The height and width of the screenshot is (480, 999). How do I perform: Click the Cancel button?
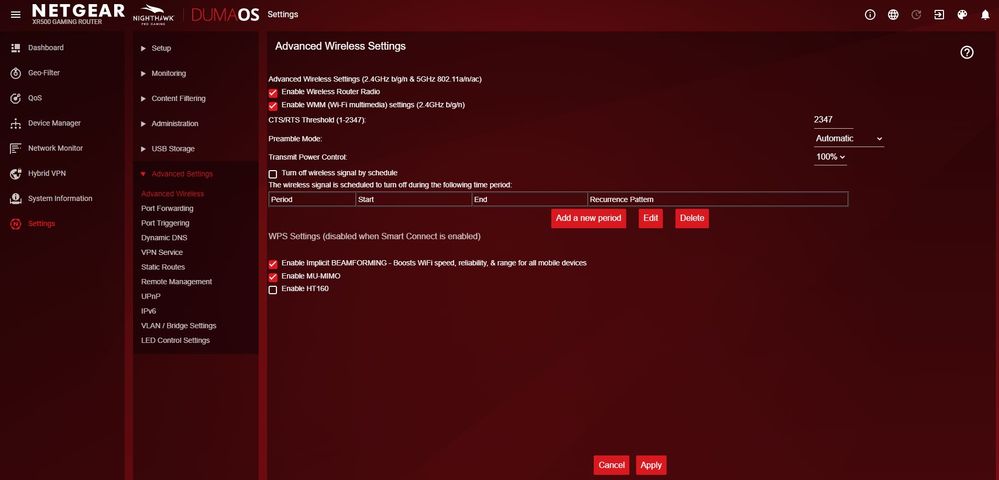pyautogui.click(x=612, y=465)
